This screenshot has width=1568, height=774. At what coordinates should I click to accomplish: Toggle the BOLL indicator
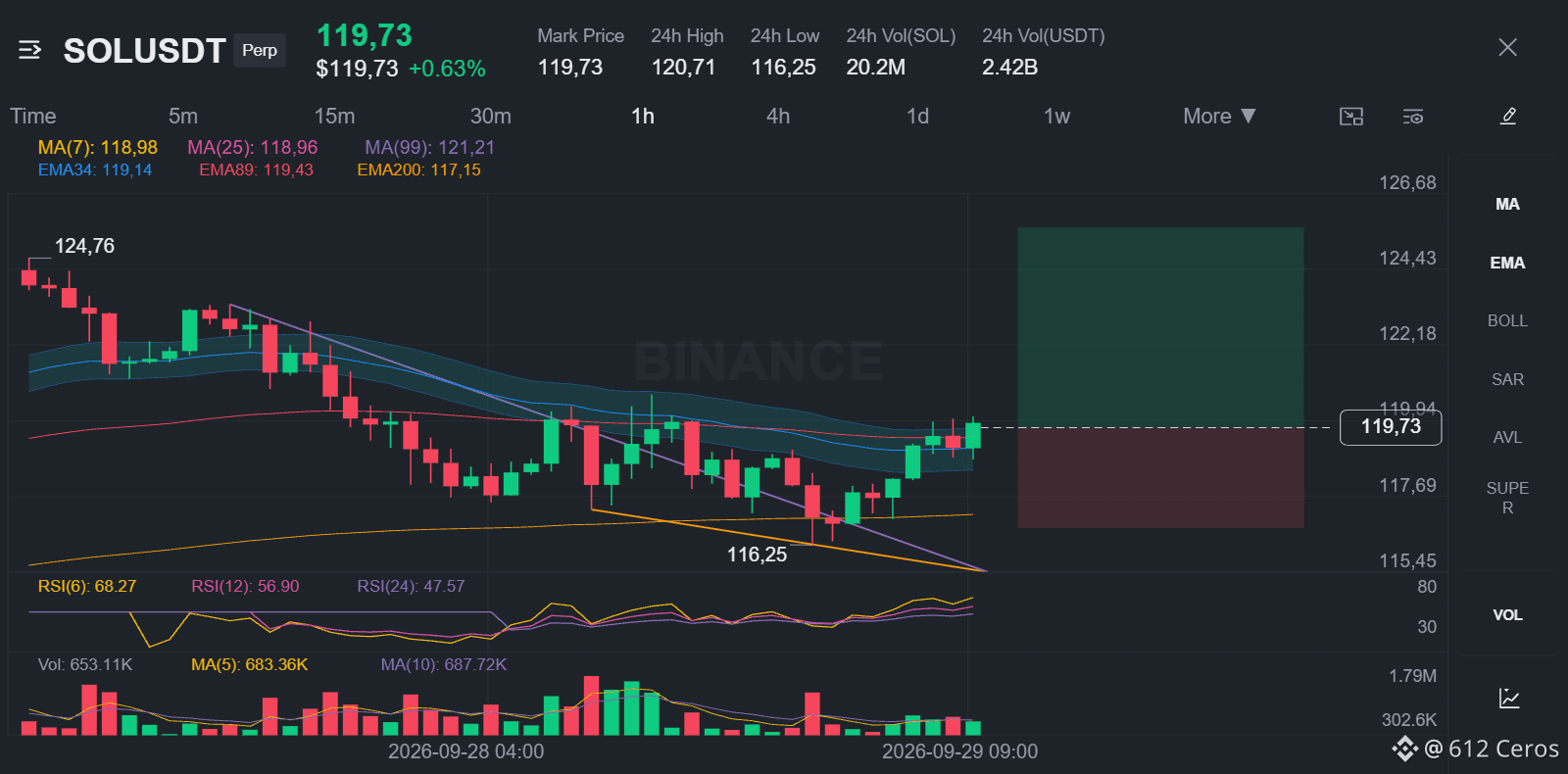tap(1507, 320)
